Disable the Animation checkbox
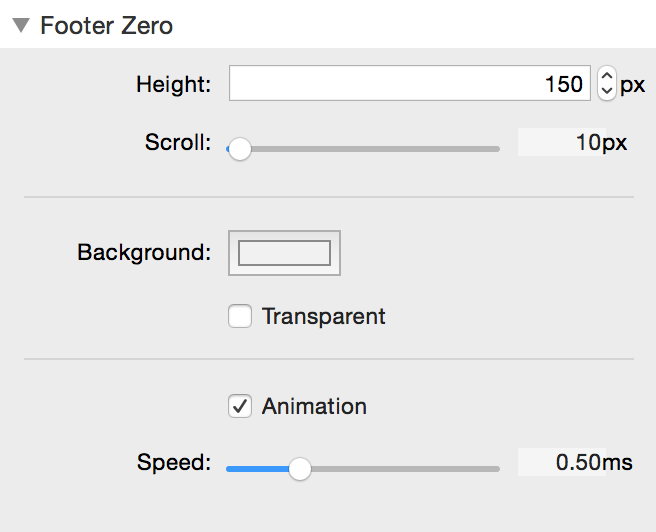Image resolution: width=656 pixels, height=532 pixels. point(240,406)
